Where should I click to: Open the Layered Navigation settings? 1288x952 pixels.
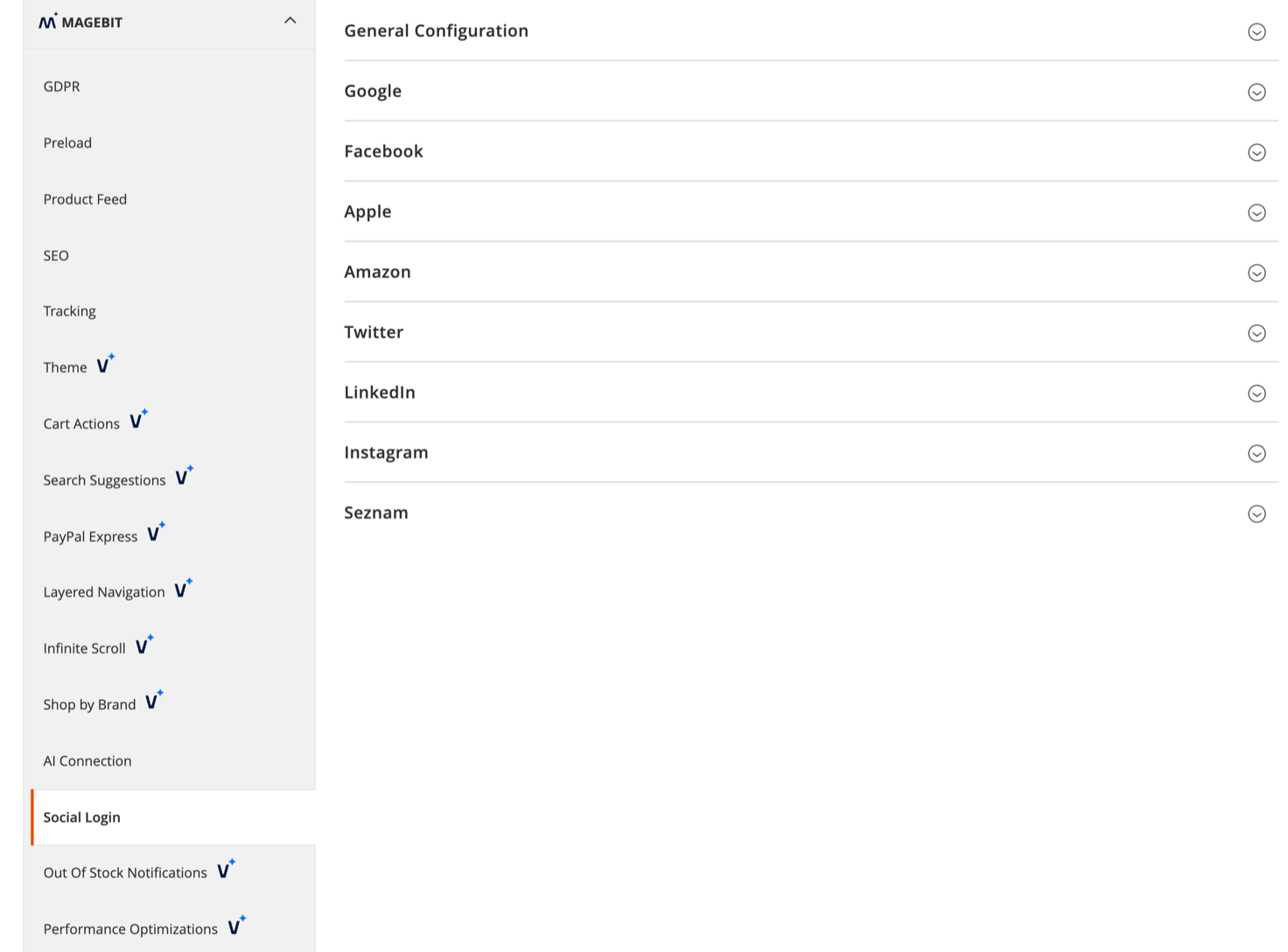point(104,592)
